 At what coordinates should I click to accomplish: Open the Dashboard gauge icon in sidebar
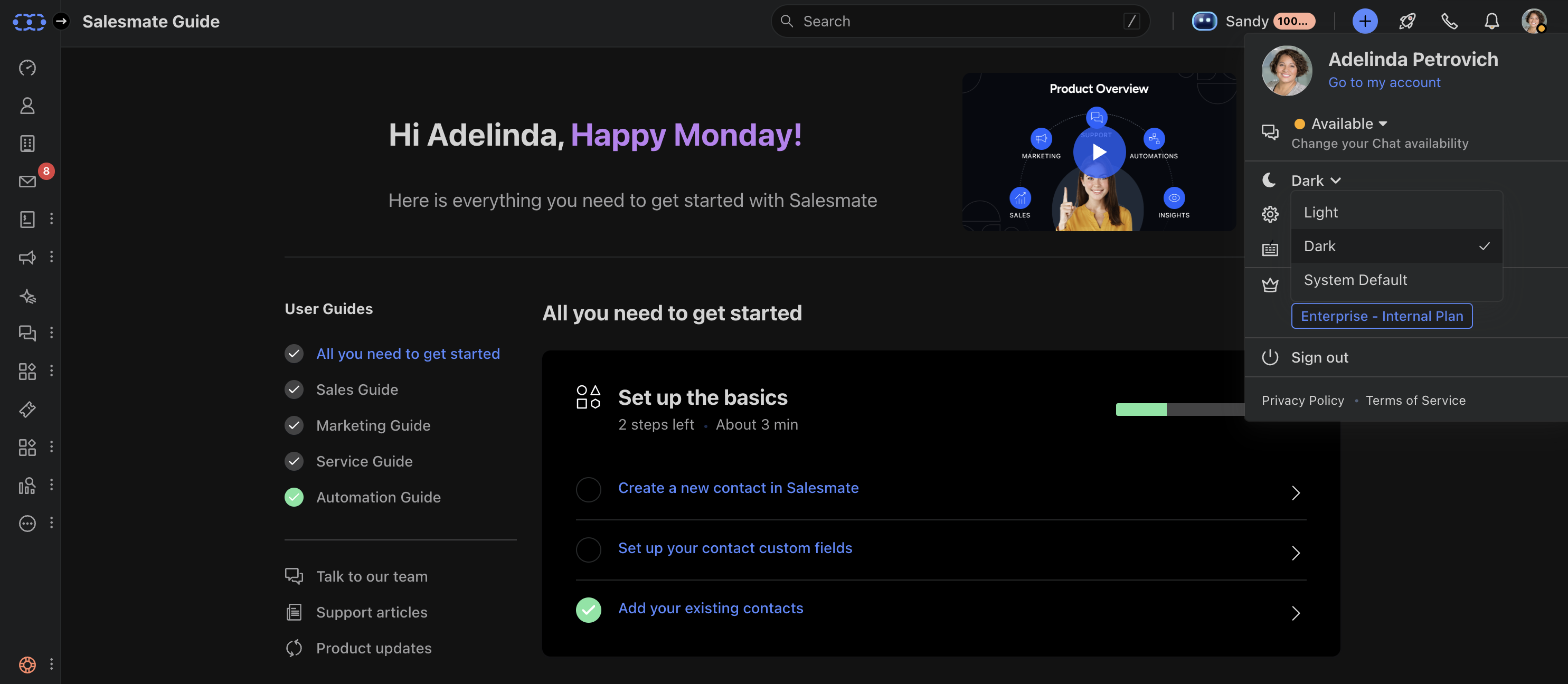click(x=27, y=68)
